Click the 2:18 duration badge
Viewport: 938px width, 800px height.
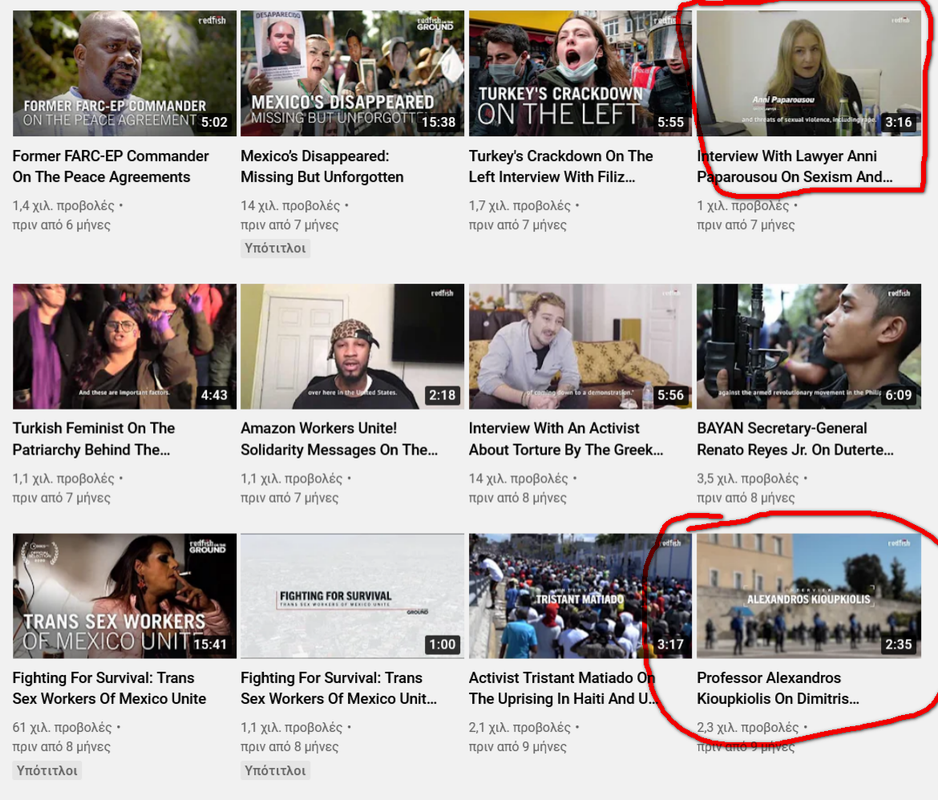(442, 395)
